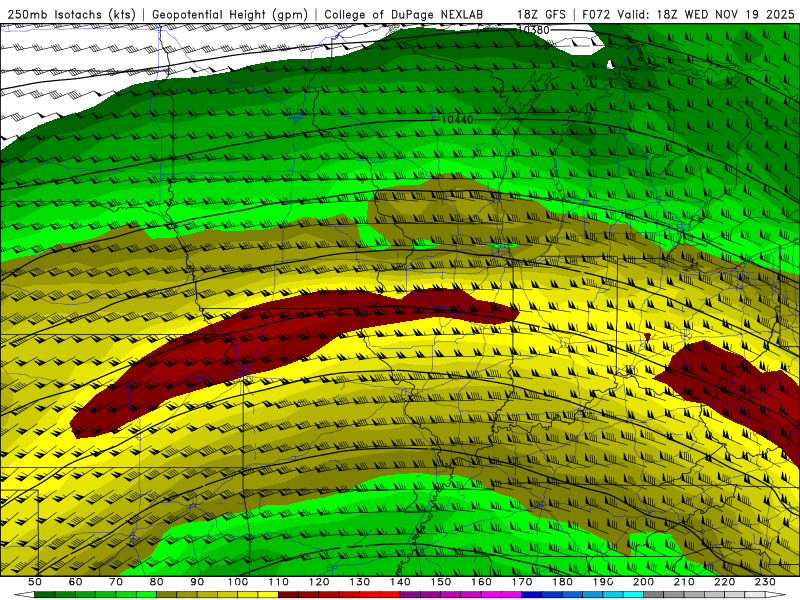This screenshot has height=600, width=800.
Task: Click the 150 value on the legend
Action: [441, 582]
